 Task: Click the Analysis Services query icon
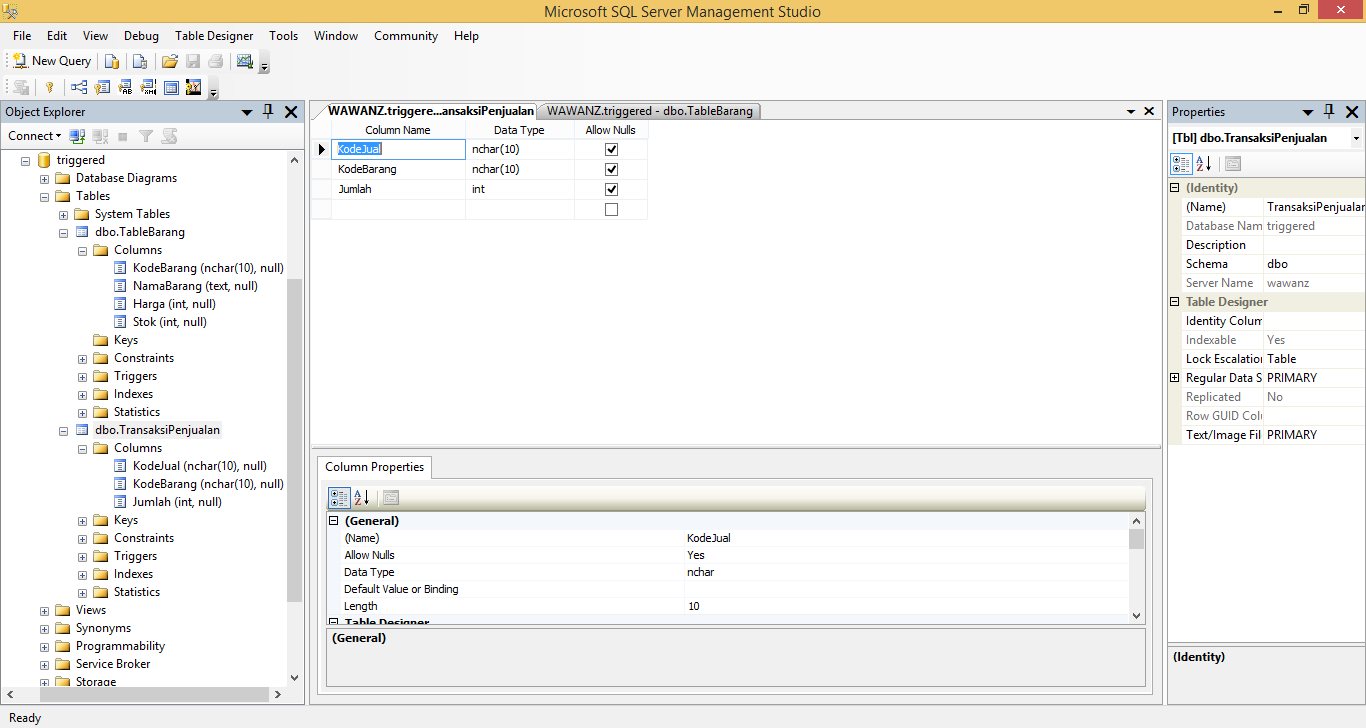click(x=140, y=61)
